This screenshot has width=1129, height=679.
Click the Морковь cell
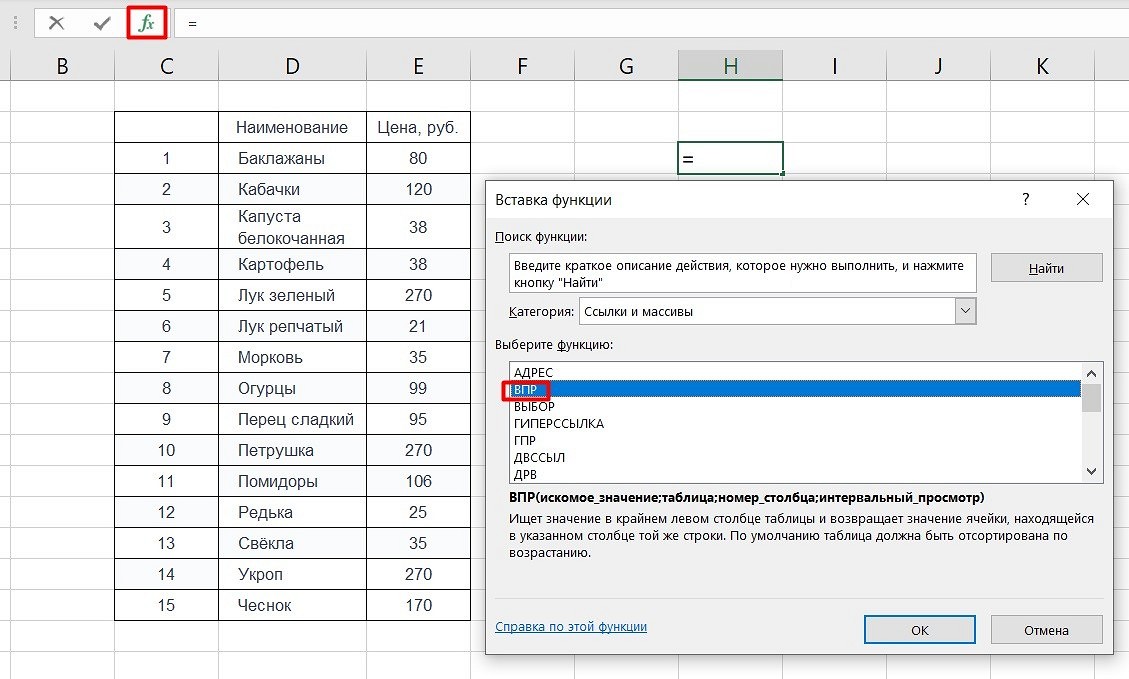292,357
